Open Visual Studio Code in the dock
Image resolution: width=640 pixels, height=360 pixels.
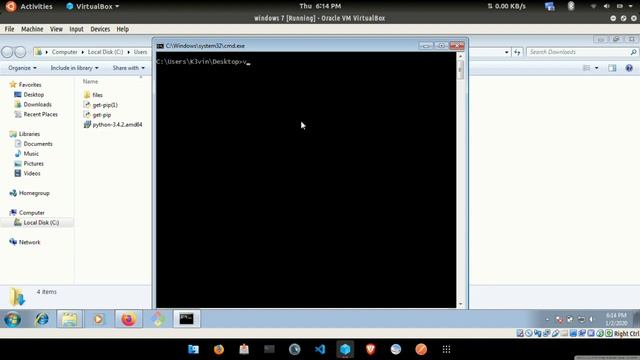(320, 349)
